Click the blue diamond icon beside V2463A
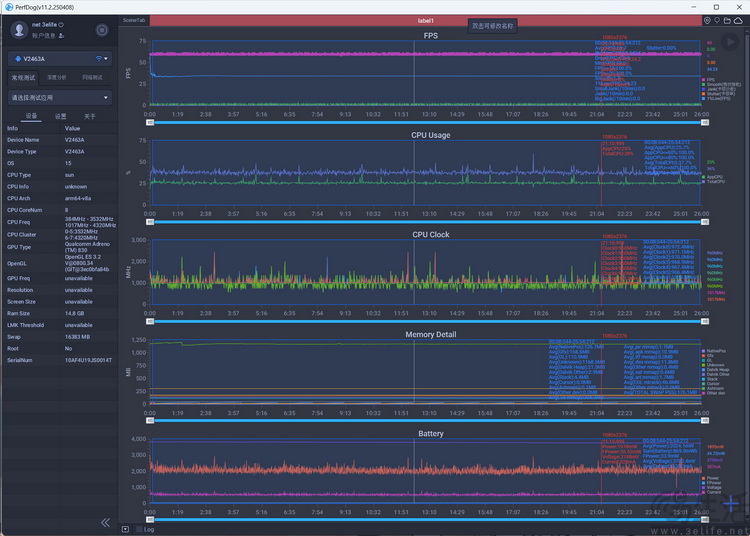The image size is (750, 536). pos(18,59)
